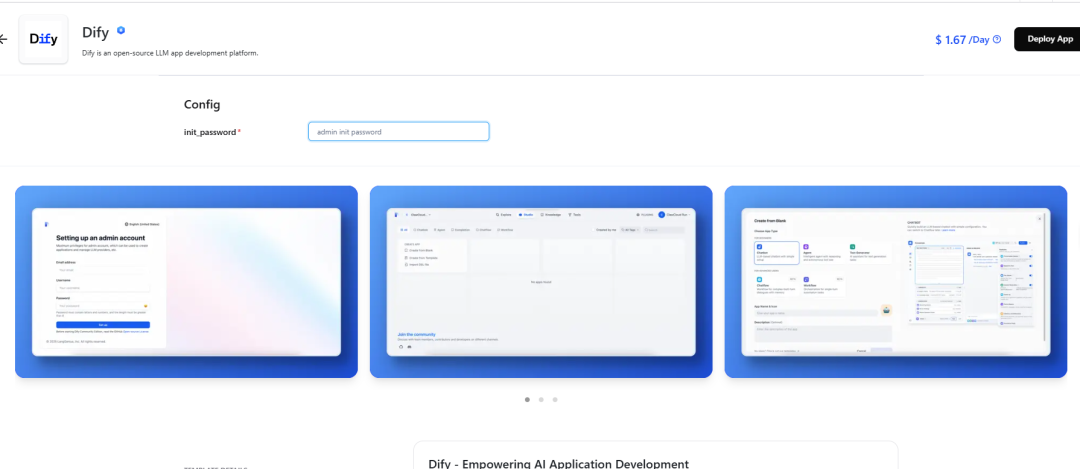Select the first carousel pagination dot
1080x469 pixels.
point(527,399)
